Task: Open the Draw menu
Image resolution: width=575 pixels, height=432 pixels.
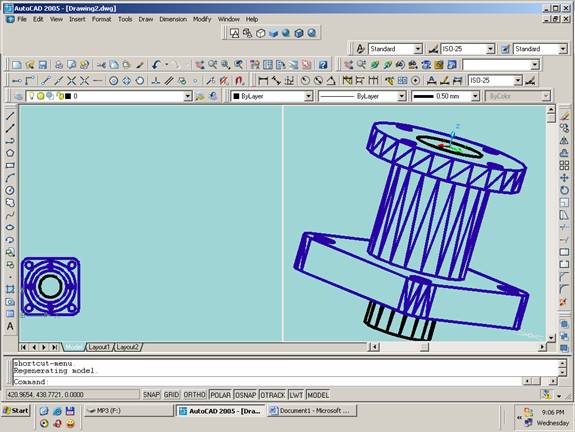Action: (146, 19)
